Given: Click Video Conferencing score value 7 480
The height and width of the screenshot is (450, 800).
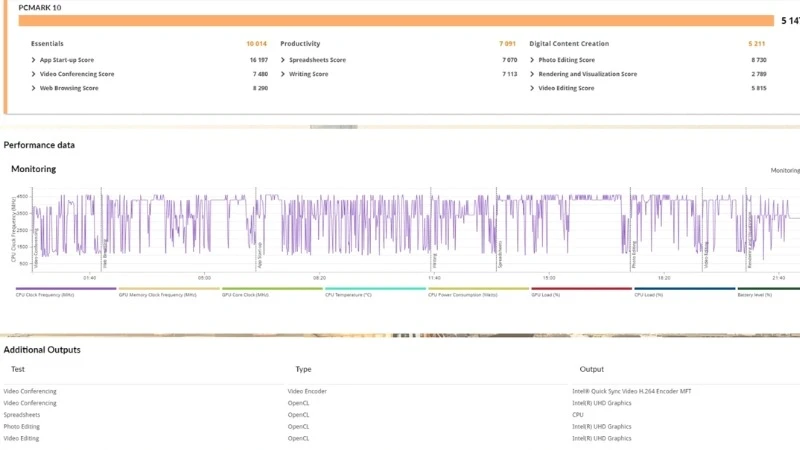Looking at the screenshot, I should pyautogui.click(x=260, y=74).
